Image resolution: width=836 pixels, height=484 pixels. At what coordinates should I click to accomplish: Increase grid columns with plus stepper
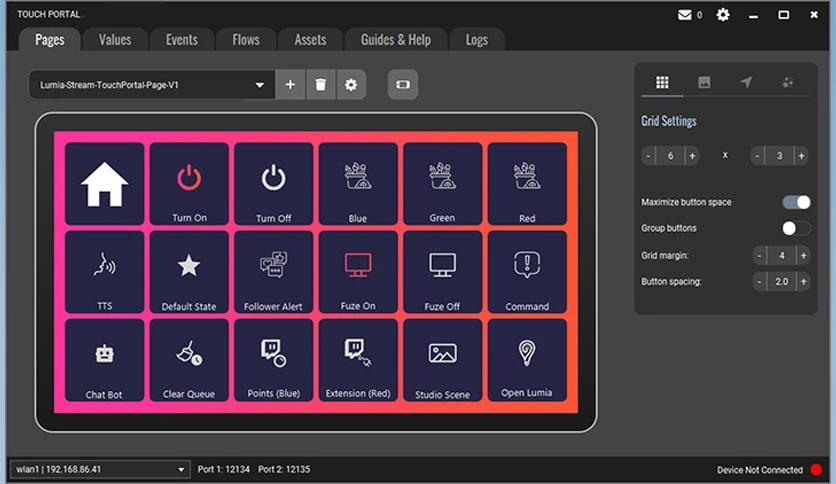point(692,156)
